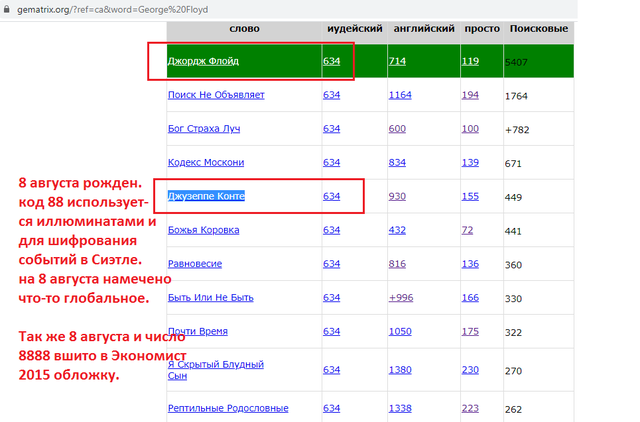Click the 136 simple value link
Screen dimensions: 640x422
(x=470, y=264)
